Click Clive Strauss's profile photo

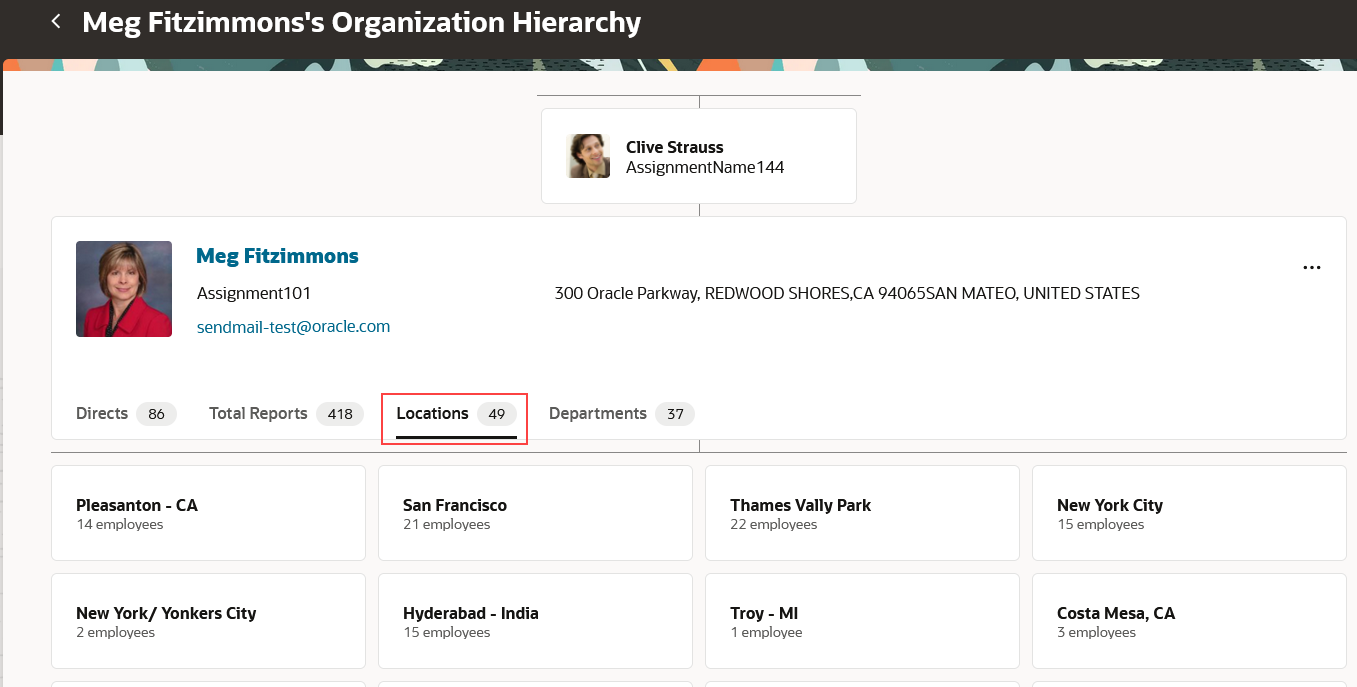coord(588,156)
